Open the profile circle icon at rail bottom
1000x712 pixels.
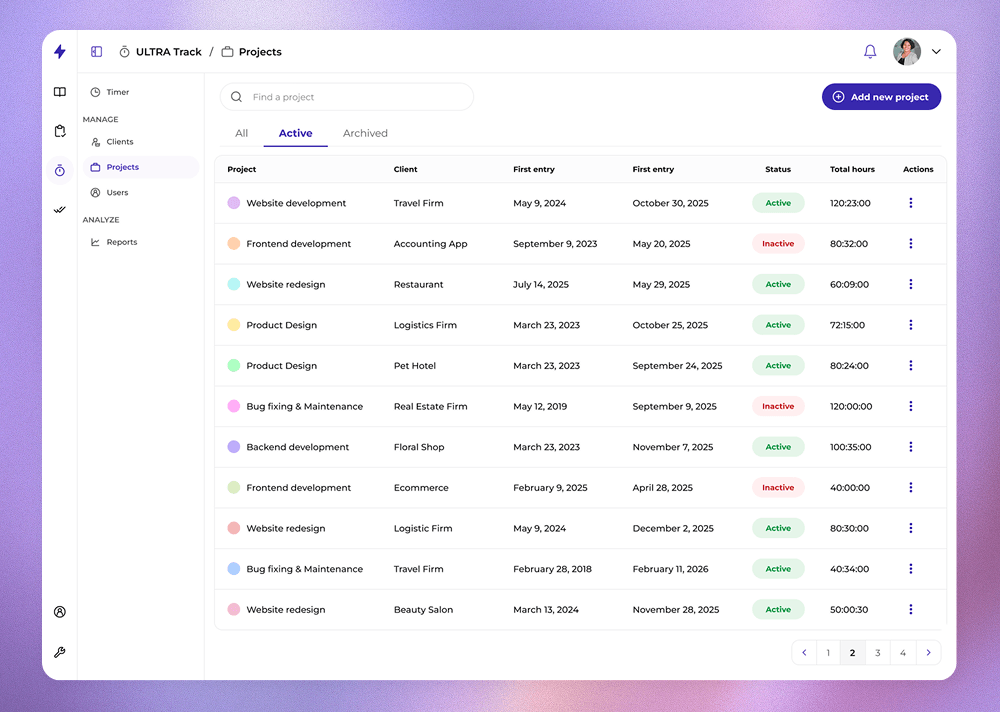(x=59, y=612)
